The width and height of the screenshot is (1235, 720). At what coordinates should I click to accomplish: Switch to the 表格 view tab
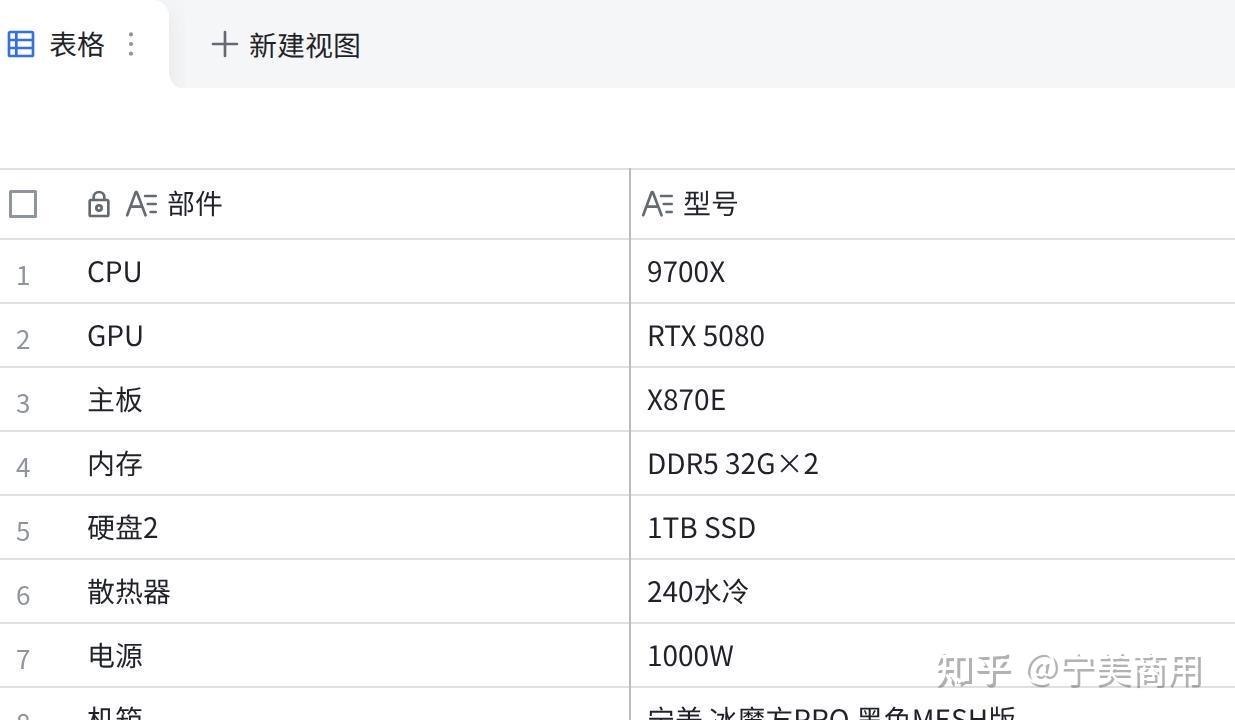(x=77, y=44)
